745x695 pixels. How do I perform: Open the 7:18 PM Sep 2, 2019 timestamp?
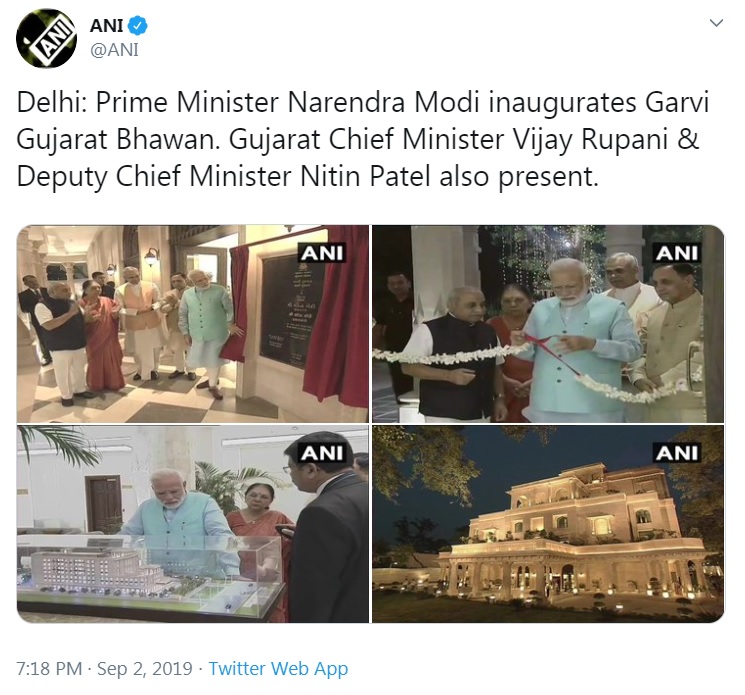(x=104, y=669)
